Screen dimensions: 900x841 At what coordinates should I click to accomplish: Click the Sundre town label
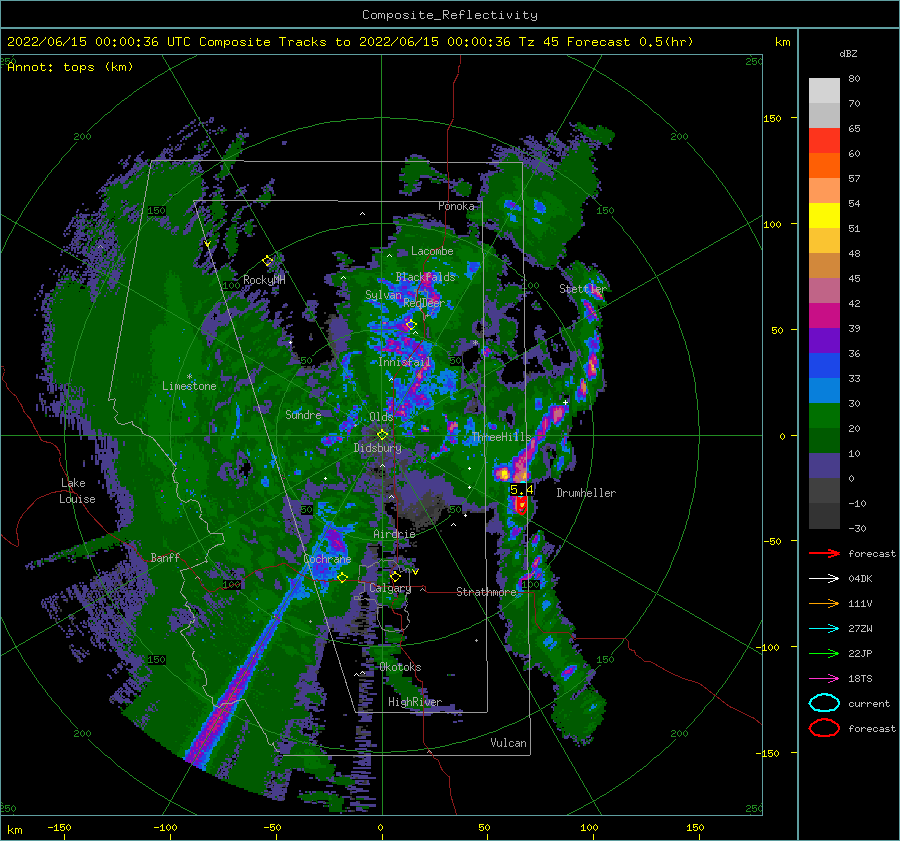click(x=303, y=414)
